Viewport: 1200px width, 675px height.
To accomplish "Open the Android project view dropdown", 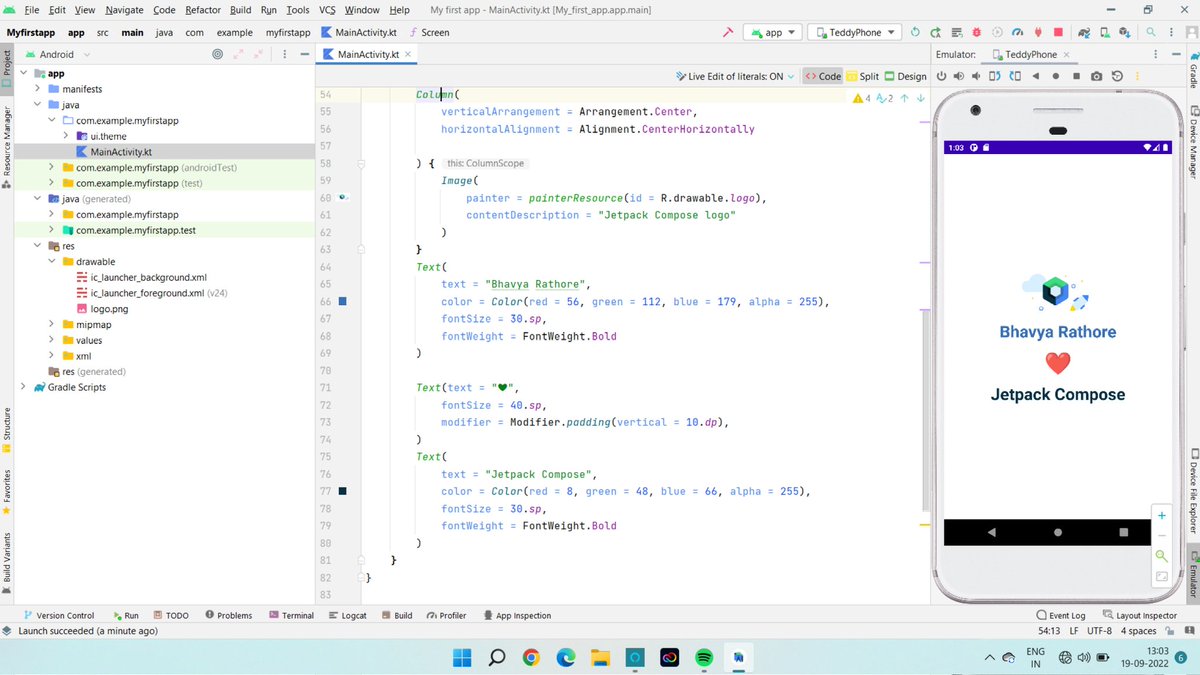I will [x=56, y=54].
